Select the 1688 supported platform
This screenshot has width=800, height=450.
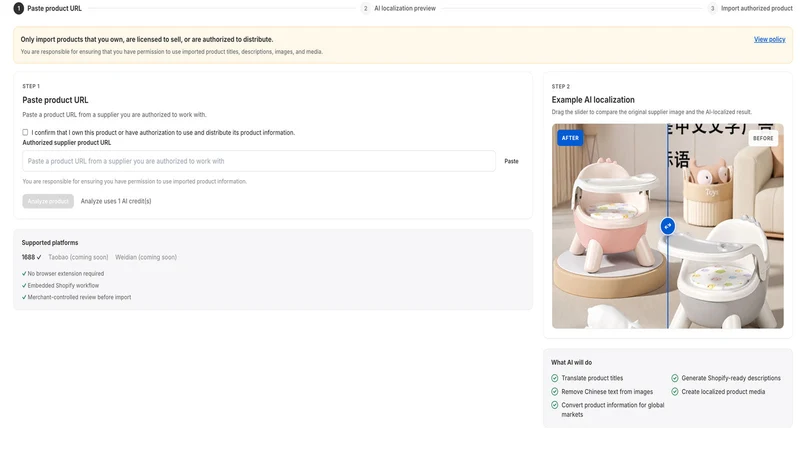point(32,257)
